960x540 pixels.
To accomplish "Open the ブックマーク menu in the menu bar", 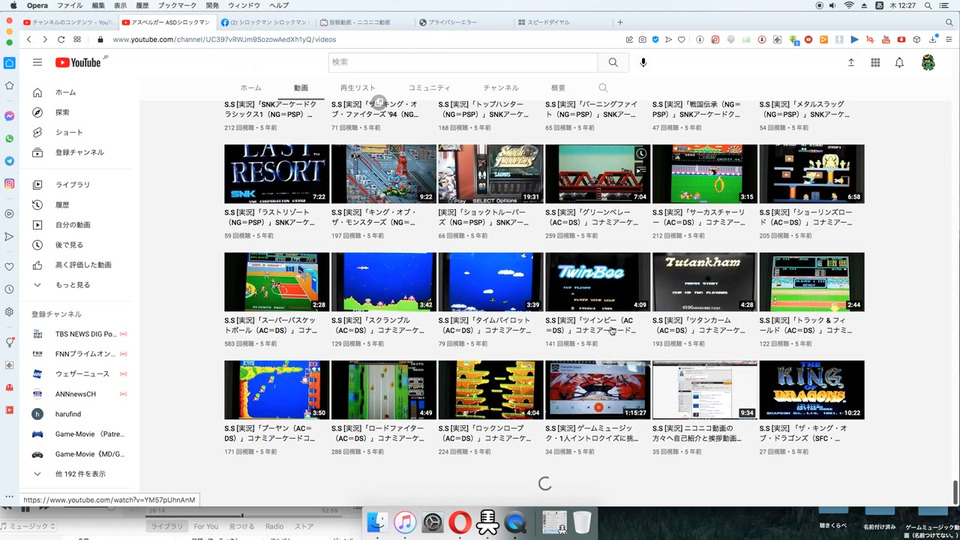I will click(x=177, y=6).
